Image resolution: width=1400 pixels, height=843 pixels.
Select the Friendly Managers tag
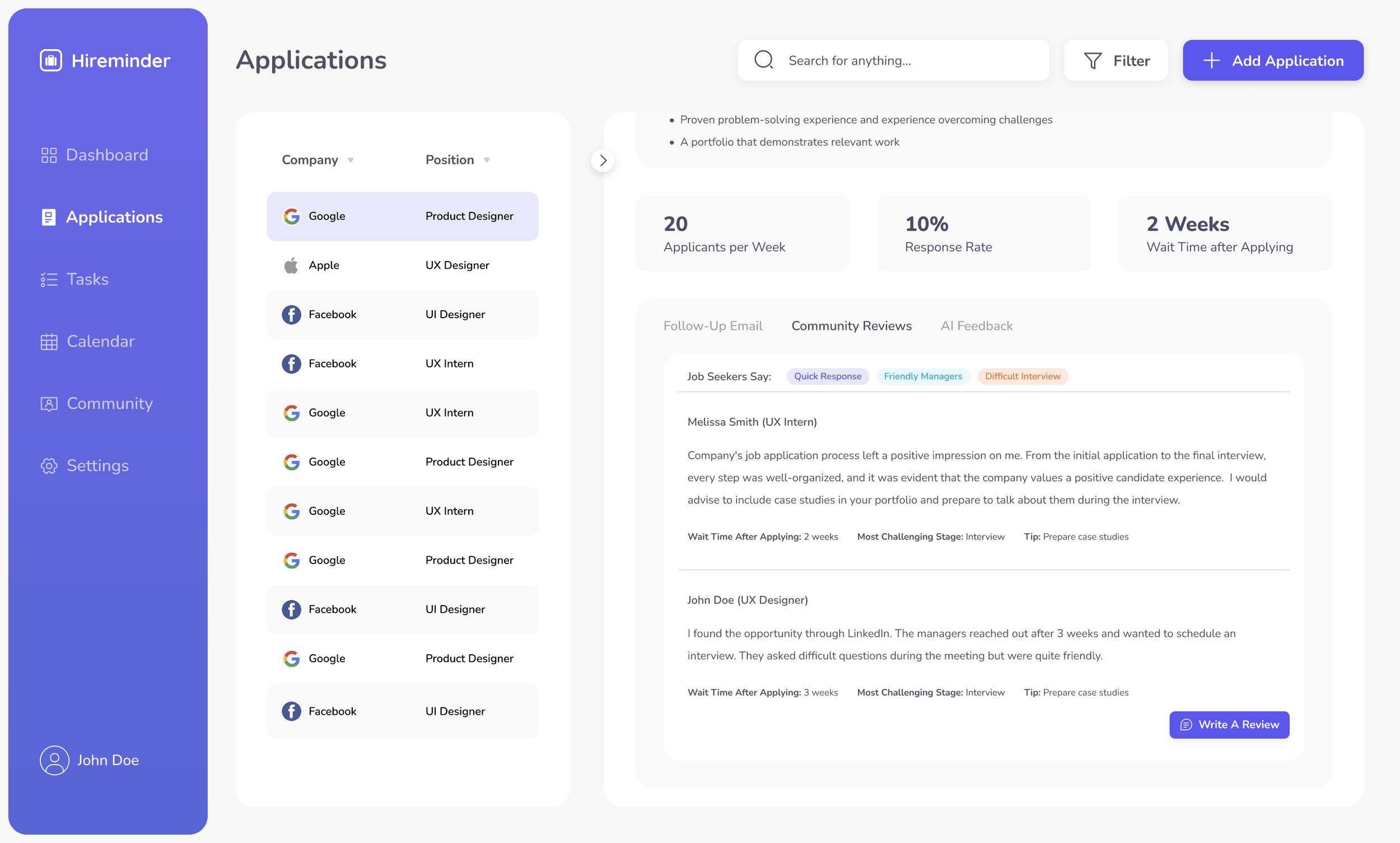[923, 376]
